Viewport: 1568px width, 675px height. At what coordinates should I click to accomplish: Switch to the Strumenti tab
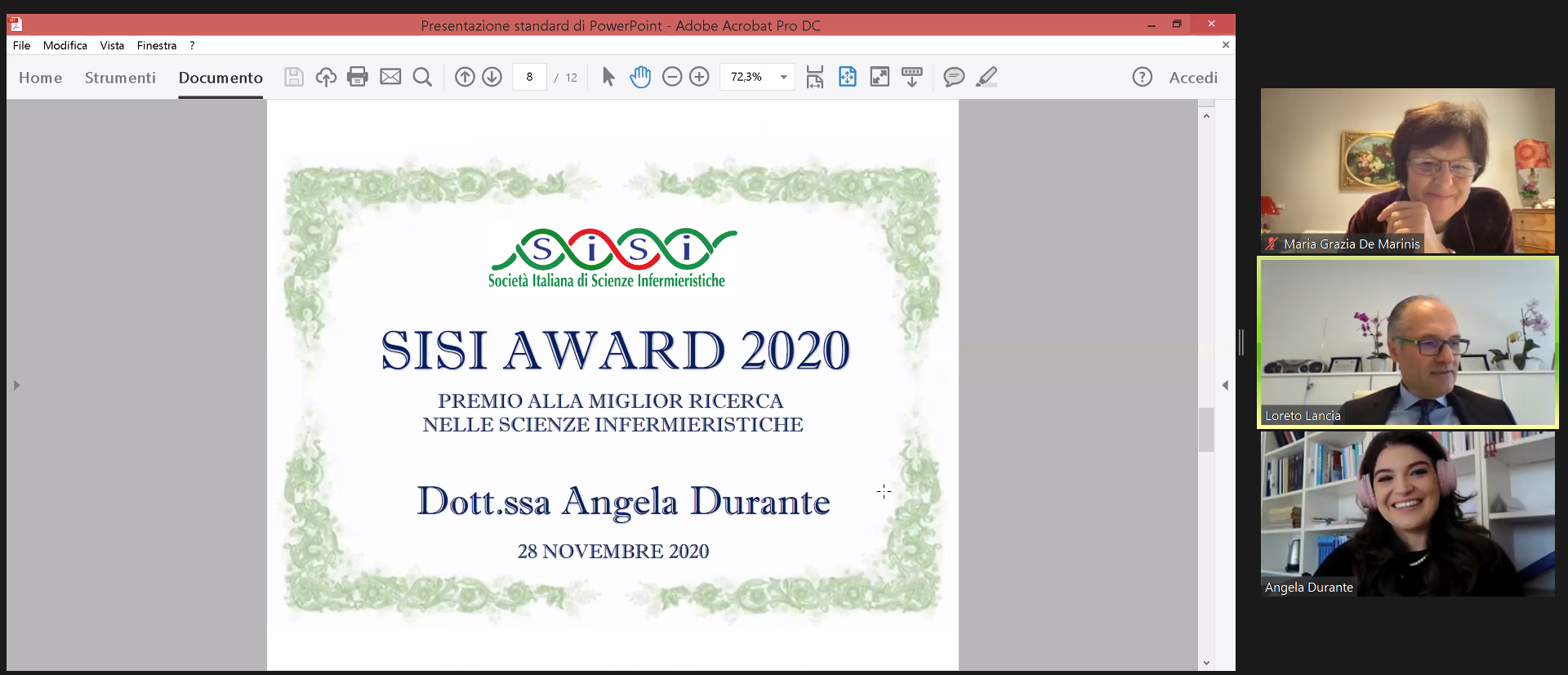120,78
